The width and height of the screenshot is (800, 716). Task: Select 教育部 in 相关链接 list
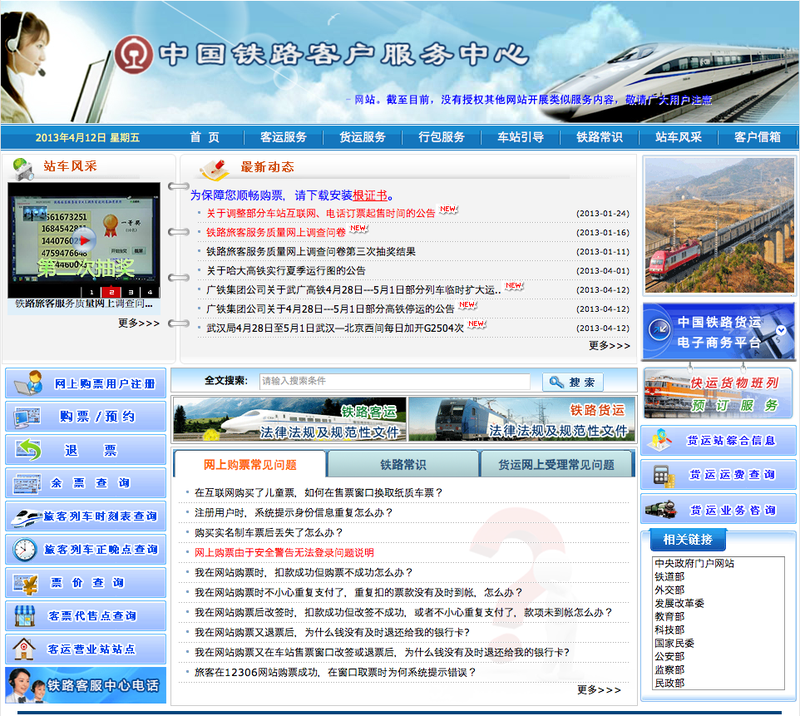[669, 616]
